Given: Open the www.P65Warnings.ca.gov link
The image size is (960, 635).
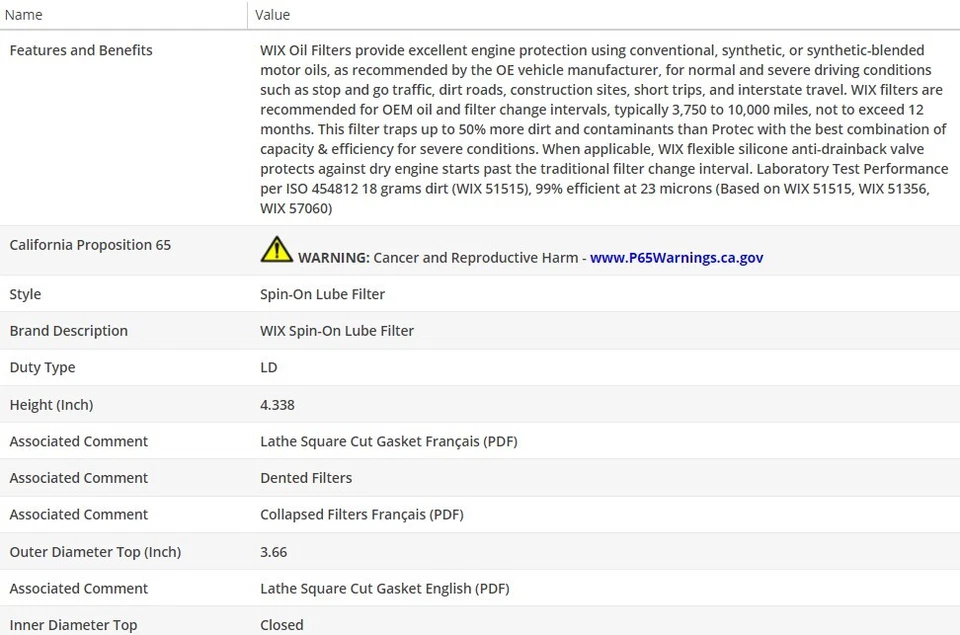Looking at the screenshot, I should point(676,257).
